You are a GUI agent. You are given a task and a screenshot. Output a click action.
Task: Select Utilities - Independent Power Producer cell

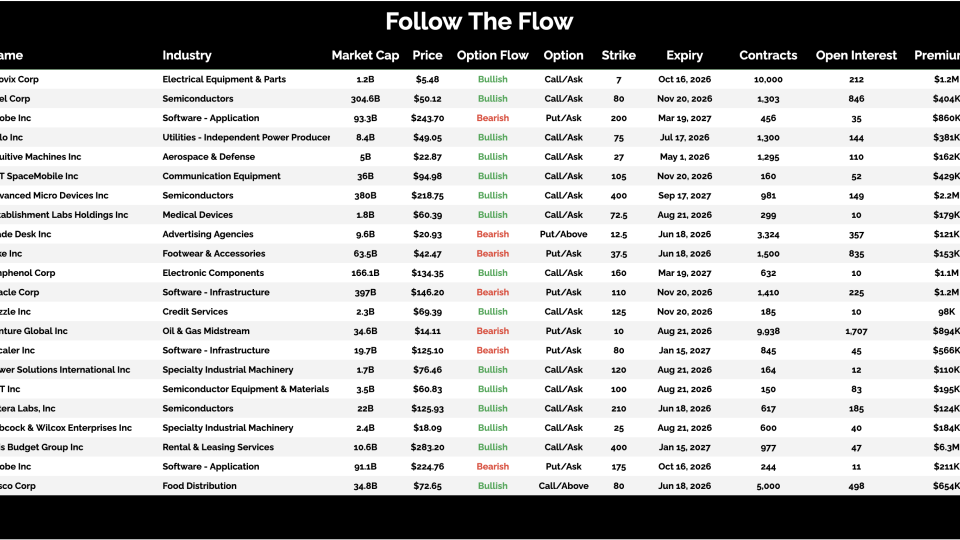point(246,138)
